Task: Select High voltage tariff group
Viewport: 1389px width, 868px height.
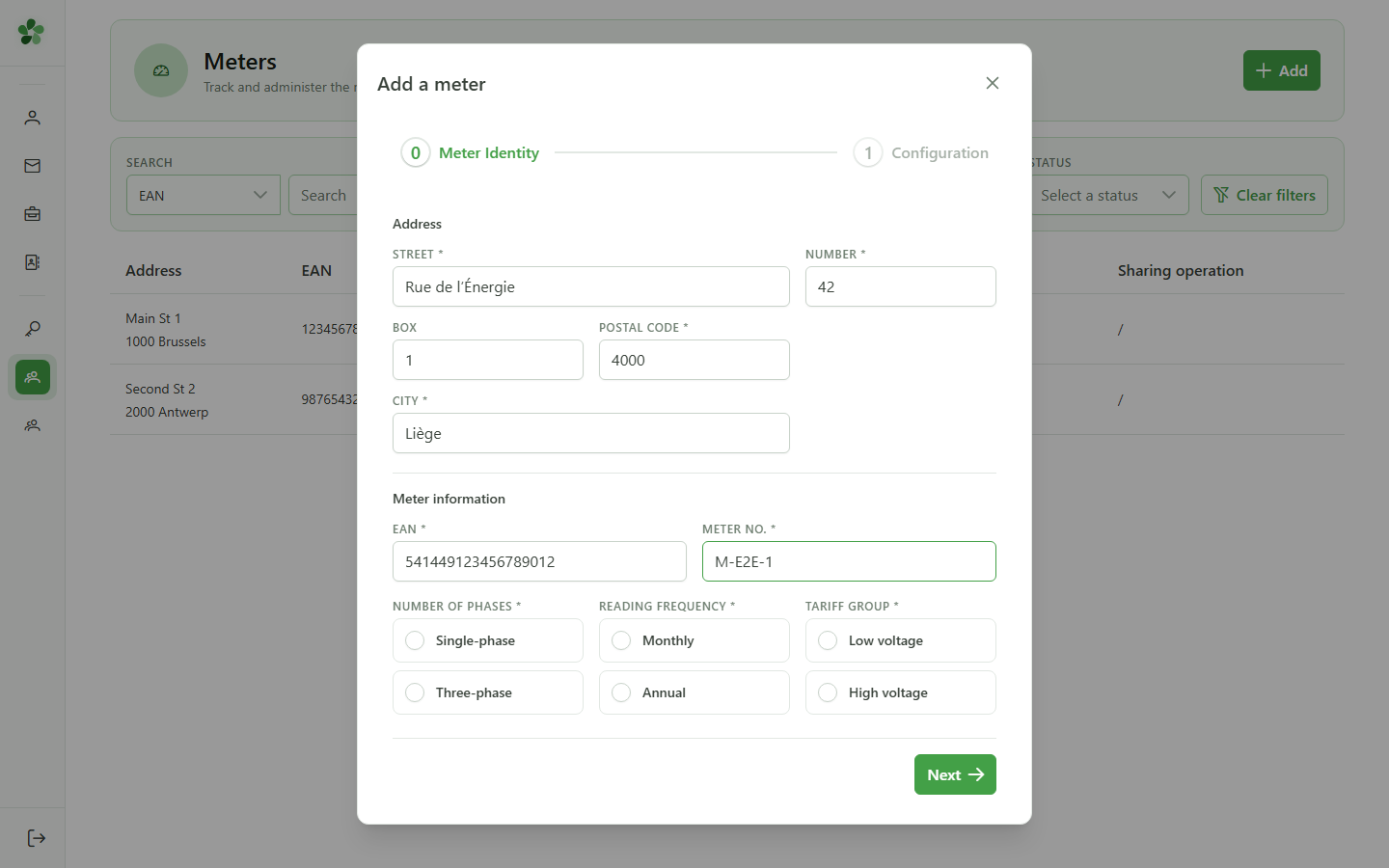Action: (901, 692)
